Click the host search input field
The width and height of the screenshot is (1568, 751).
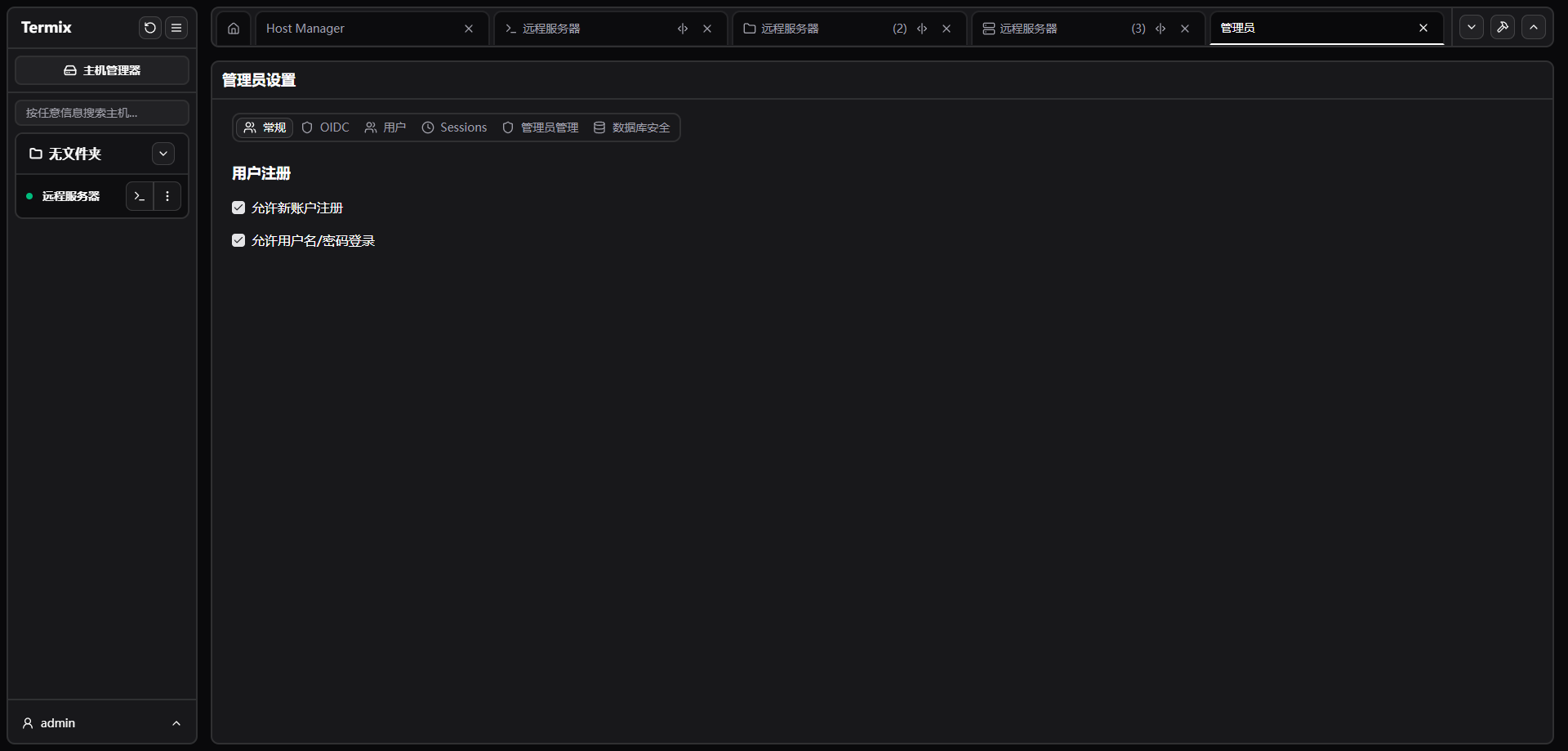point(102,113)
